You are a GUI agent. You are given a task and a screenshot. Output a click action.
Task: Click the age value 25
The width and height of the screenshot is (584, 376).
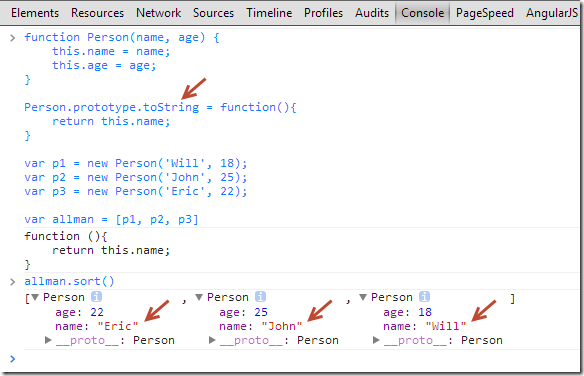click(261, 312)
